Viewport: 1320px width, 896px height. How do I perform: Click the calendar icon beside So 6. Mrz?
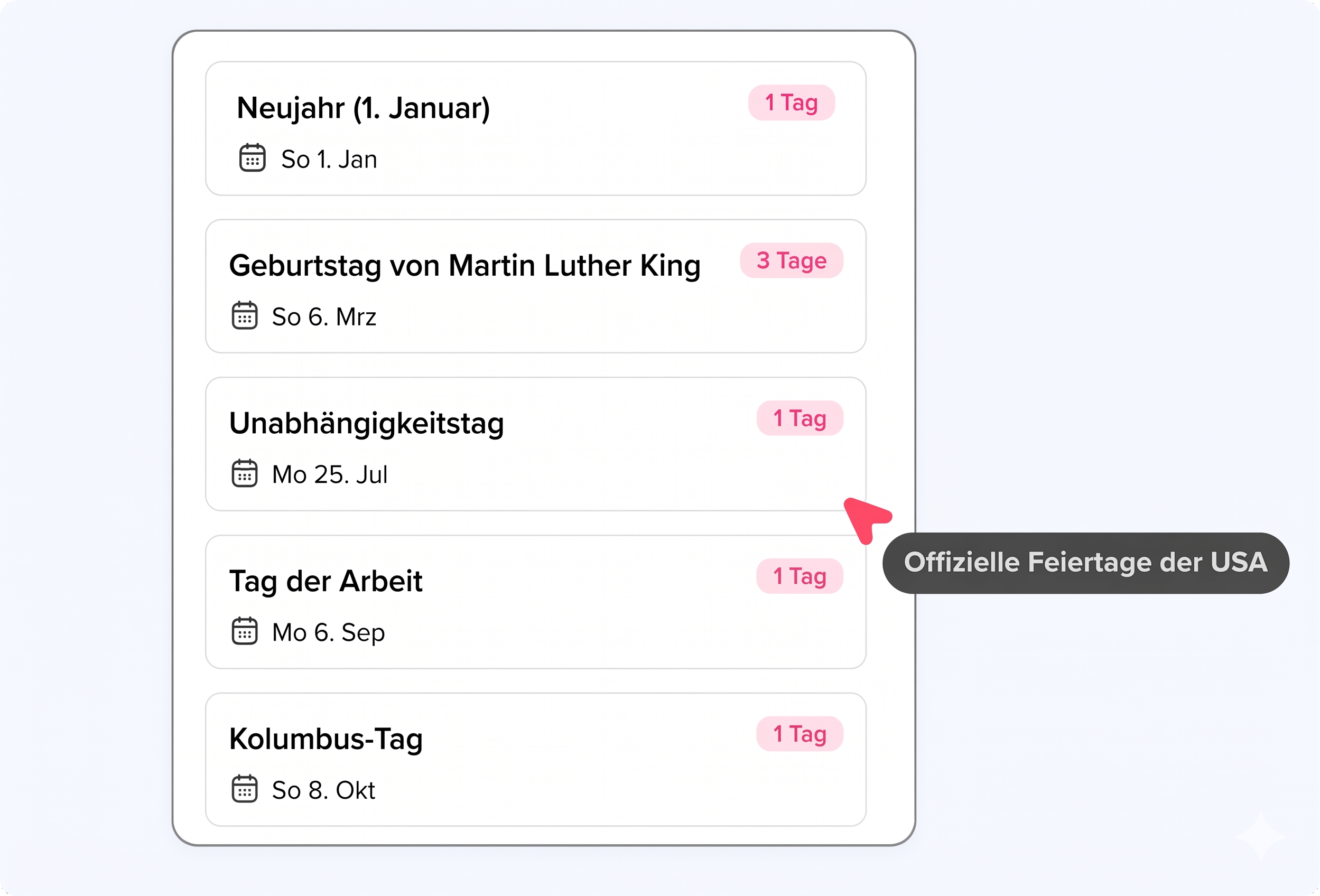click(x=244, y=316)
